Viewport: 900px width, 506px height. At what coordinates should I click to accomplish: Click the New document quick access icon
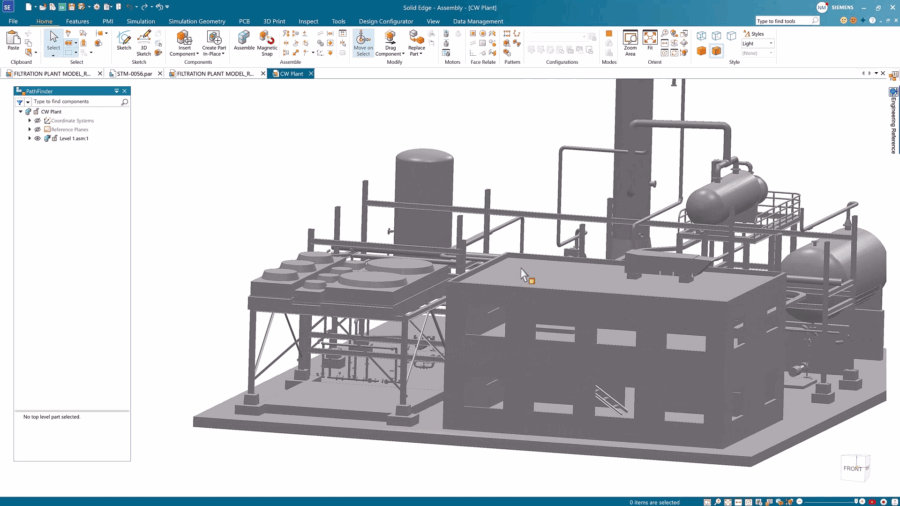28,7
